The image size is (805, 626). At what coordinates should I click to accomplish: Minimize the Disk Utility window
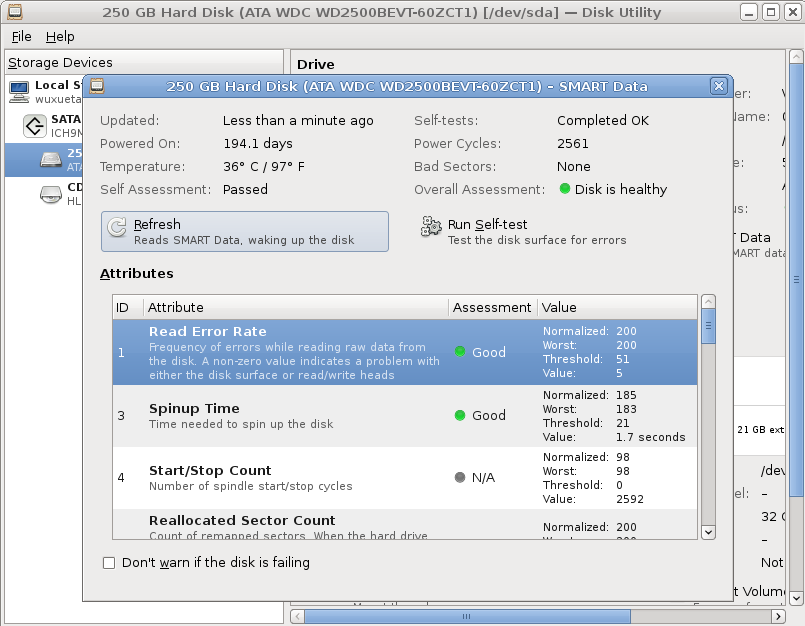749,12
